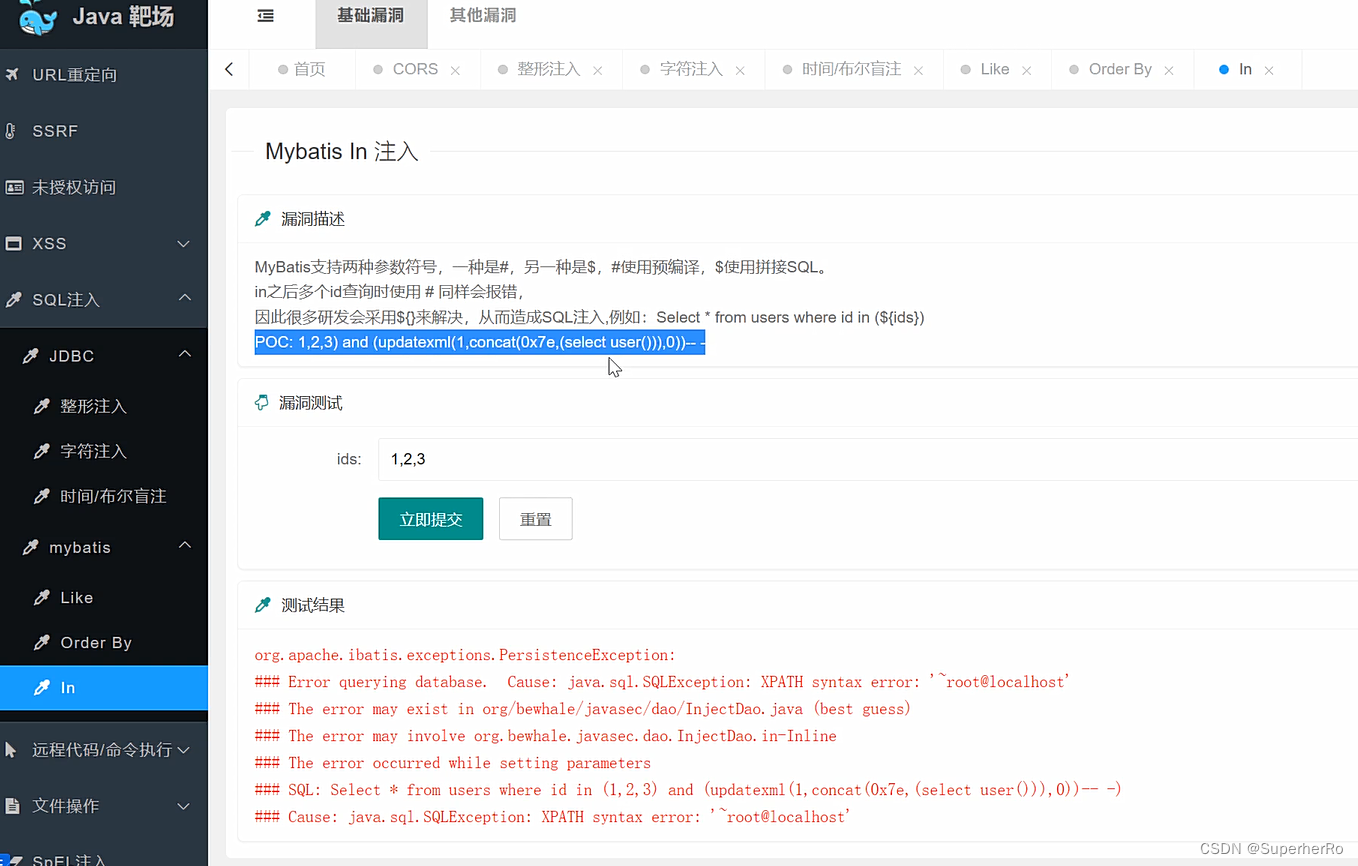This screenshot has width=1358, height=866.
Task: Click the '### Error querying database' line
Action: pos(662,682)
